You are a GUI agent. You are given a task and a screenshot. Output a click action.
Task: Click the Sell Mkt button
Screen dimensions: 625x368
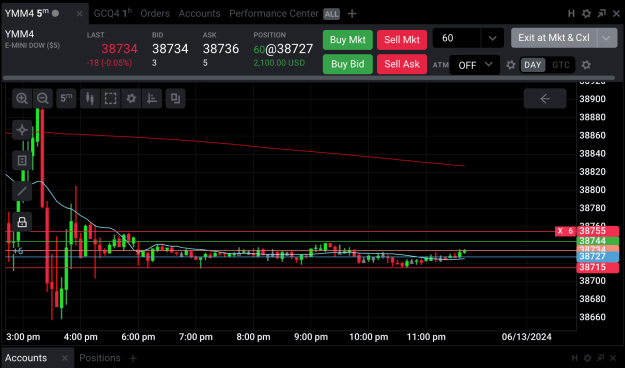point(402,39)
